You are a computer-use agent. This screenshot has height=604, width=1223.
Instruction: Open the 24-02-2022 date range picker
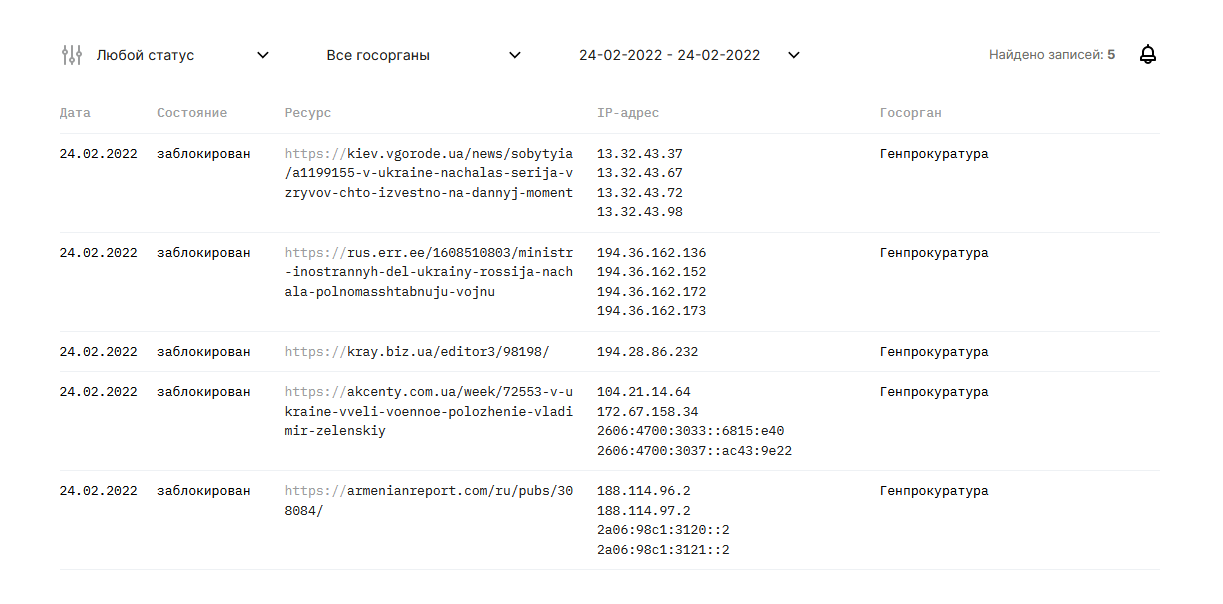click(669, 55)
